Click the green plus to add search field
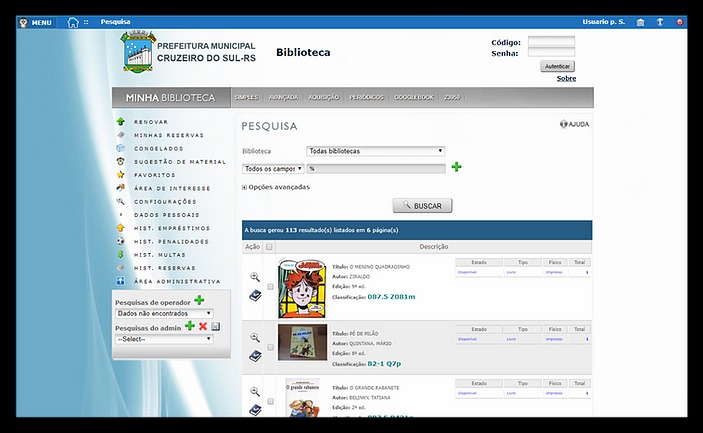703x433 pixels. pyautogui.click(x=457, y=167)
